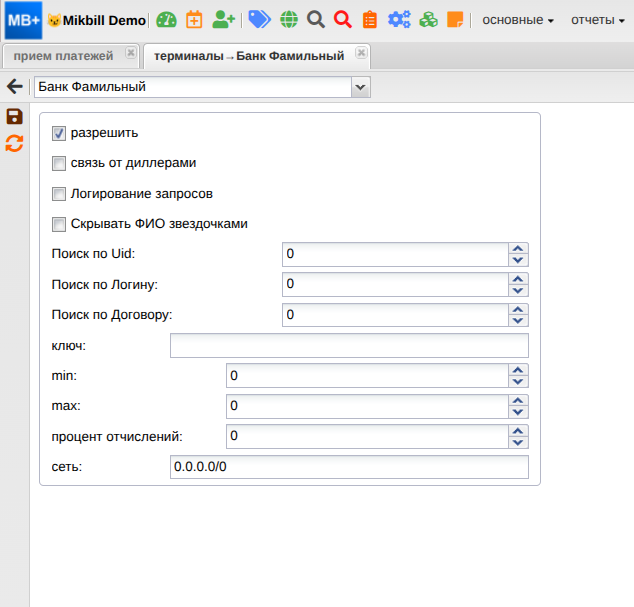Switch to the прием платежей tab
Image resolution: width=634 pixels, height=607 pixels.
[x=63, y=56]
